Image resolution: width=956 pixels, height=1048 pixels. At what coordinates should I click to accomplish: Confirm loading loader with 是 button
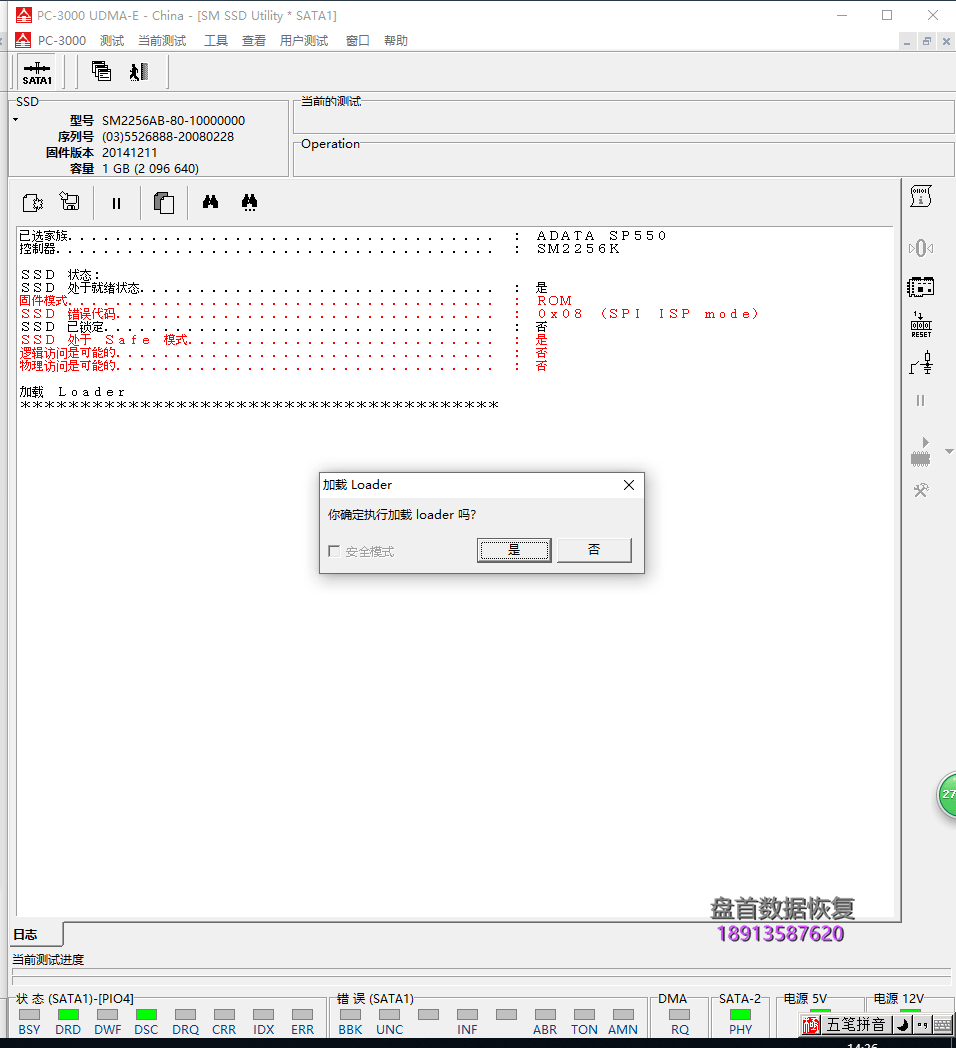[x=514, y=550]
